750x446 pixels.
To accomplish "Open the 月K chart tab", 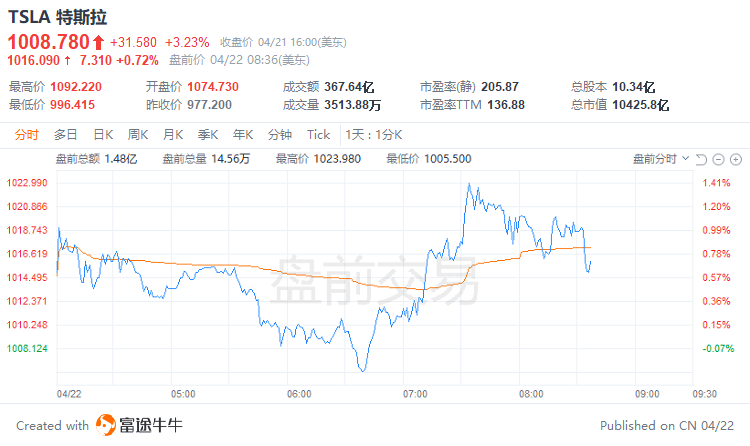I will tap(173, 135).
